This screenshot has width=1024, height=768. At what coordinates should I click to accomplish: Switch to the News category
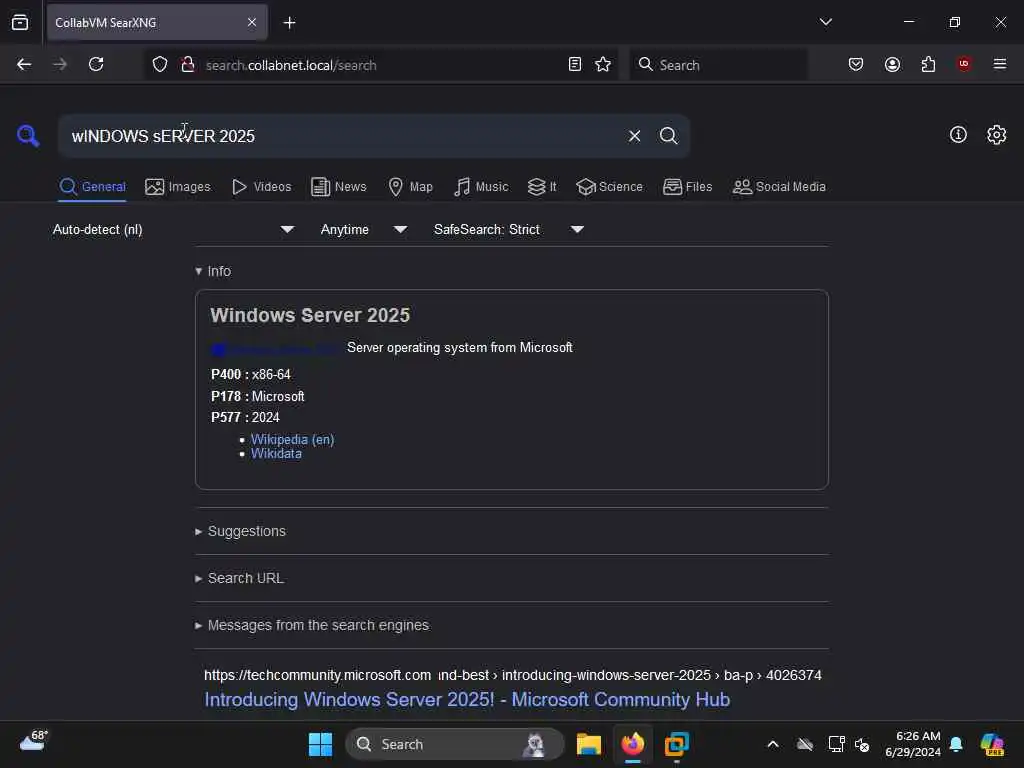(x=338, y=187)
